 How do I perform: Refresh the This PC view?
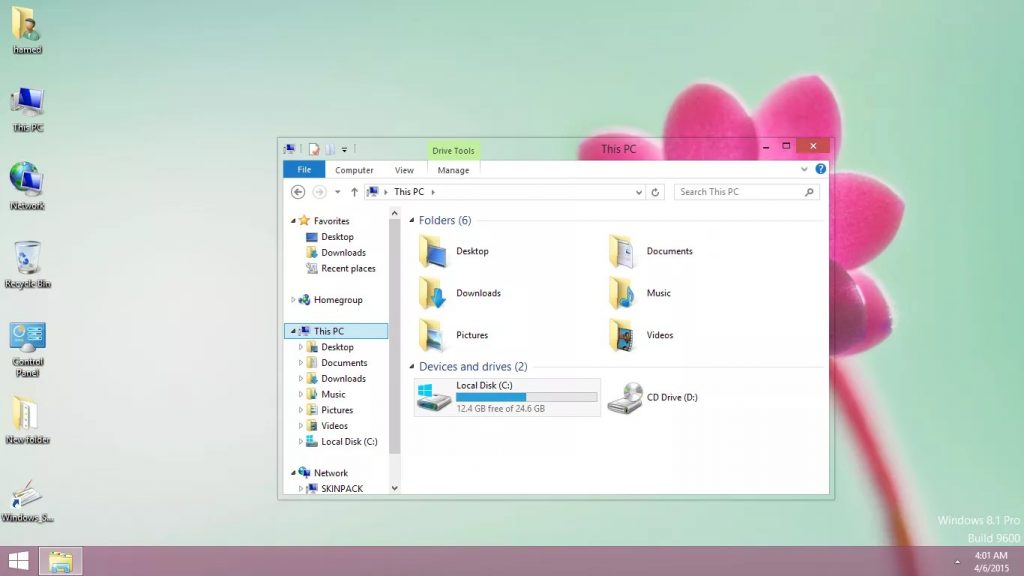tap(655, 192)
